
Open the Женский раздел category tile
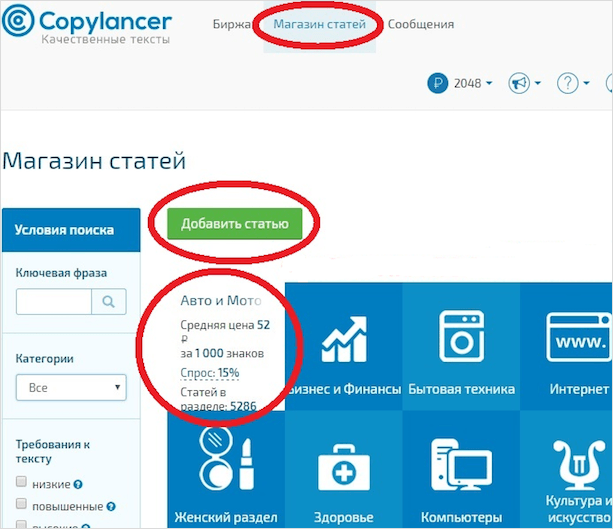click(225, 472)
